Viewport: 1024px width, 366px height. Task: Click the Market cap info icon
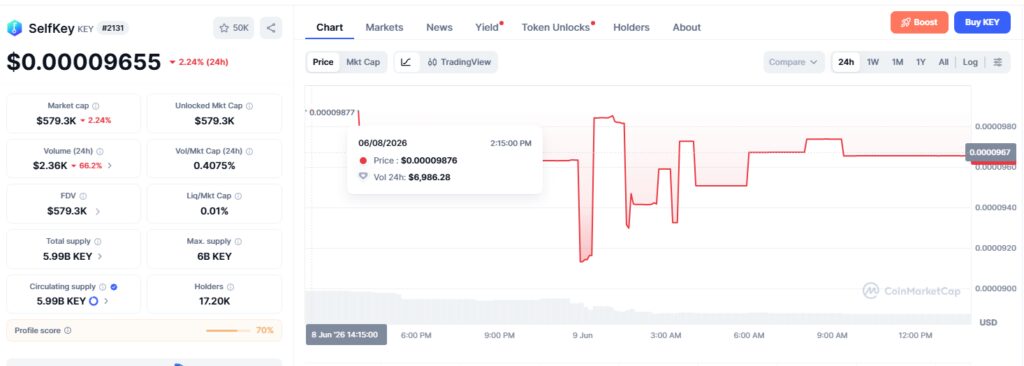tap(96, 106)
